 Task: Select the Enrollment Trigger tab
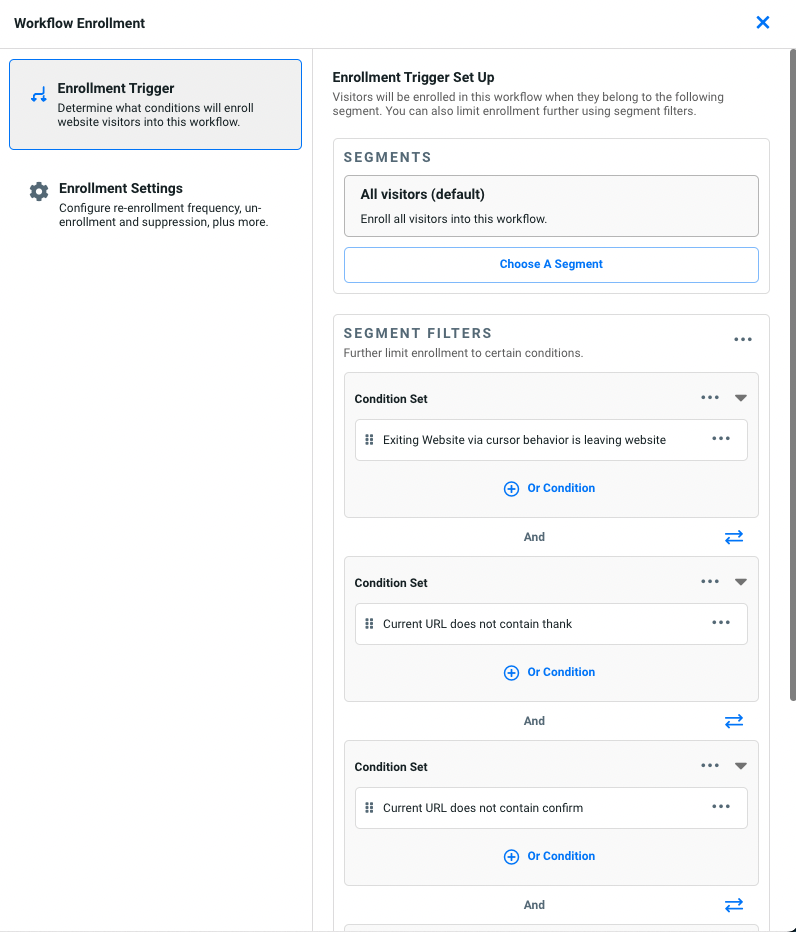[x=155, y=104]
